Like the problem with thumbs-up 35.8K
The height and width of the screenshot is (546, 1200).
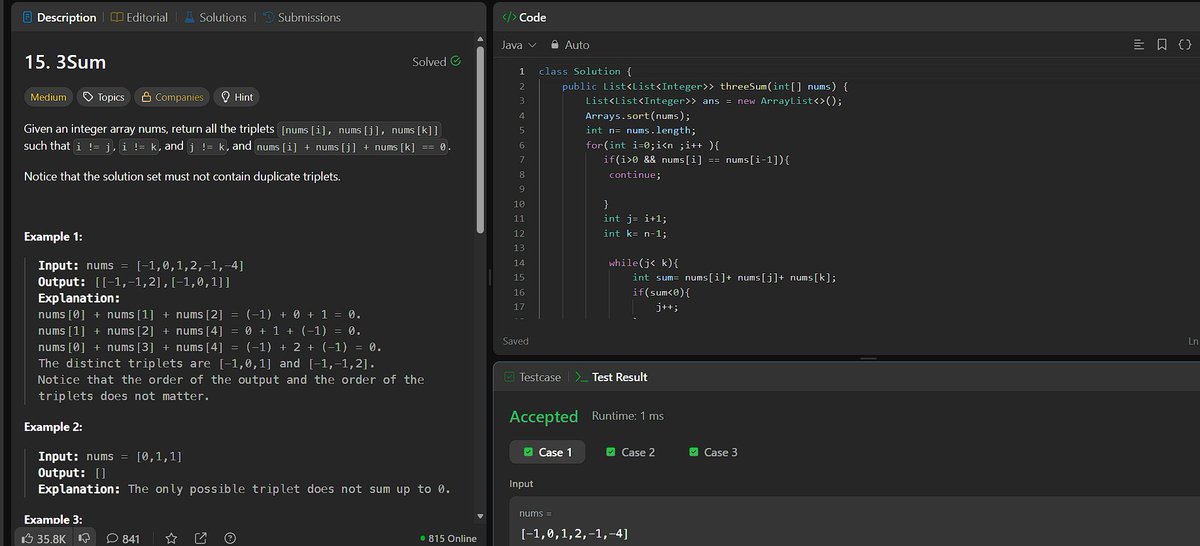43,538
